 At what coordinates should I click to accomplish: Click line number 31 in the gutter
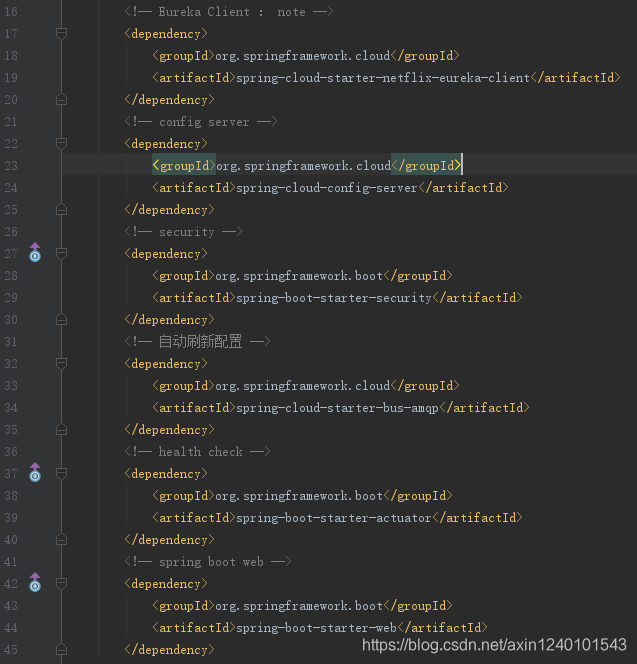point(11,341)
